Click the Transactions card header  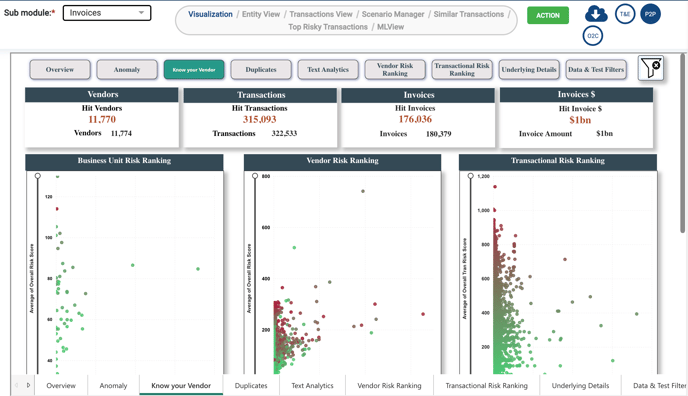pyautogui.click(x=260, y=95)
